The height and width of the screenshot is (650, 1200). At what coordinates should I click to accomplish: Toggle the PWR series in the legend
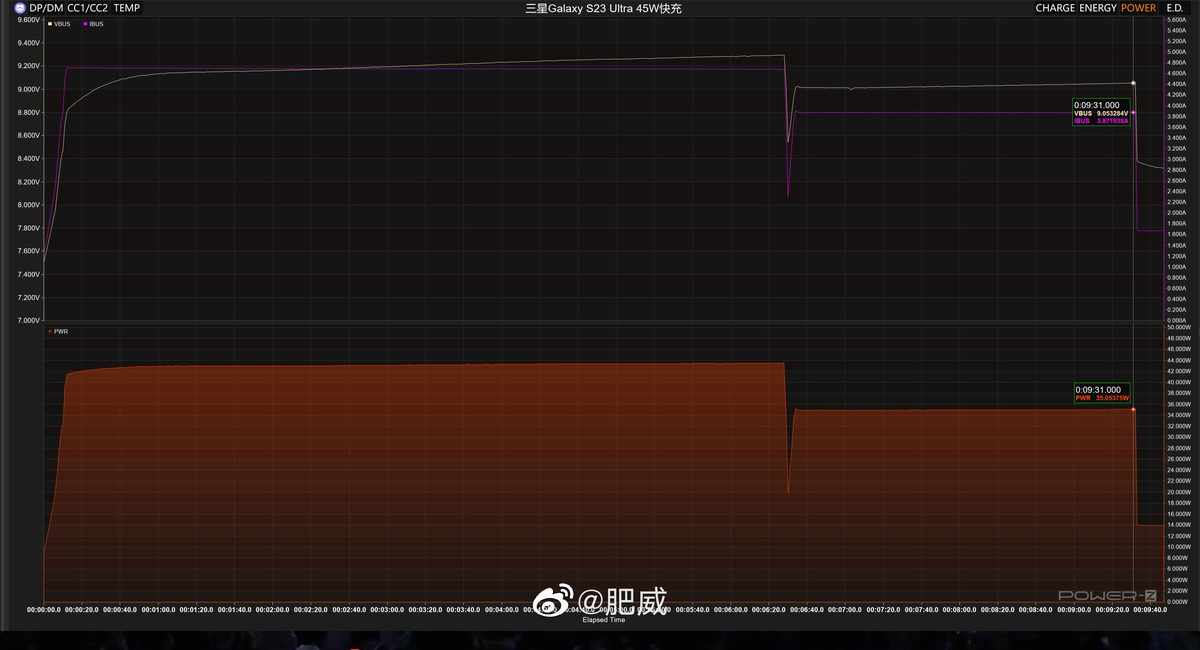point(58,331)
